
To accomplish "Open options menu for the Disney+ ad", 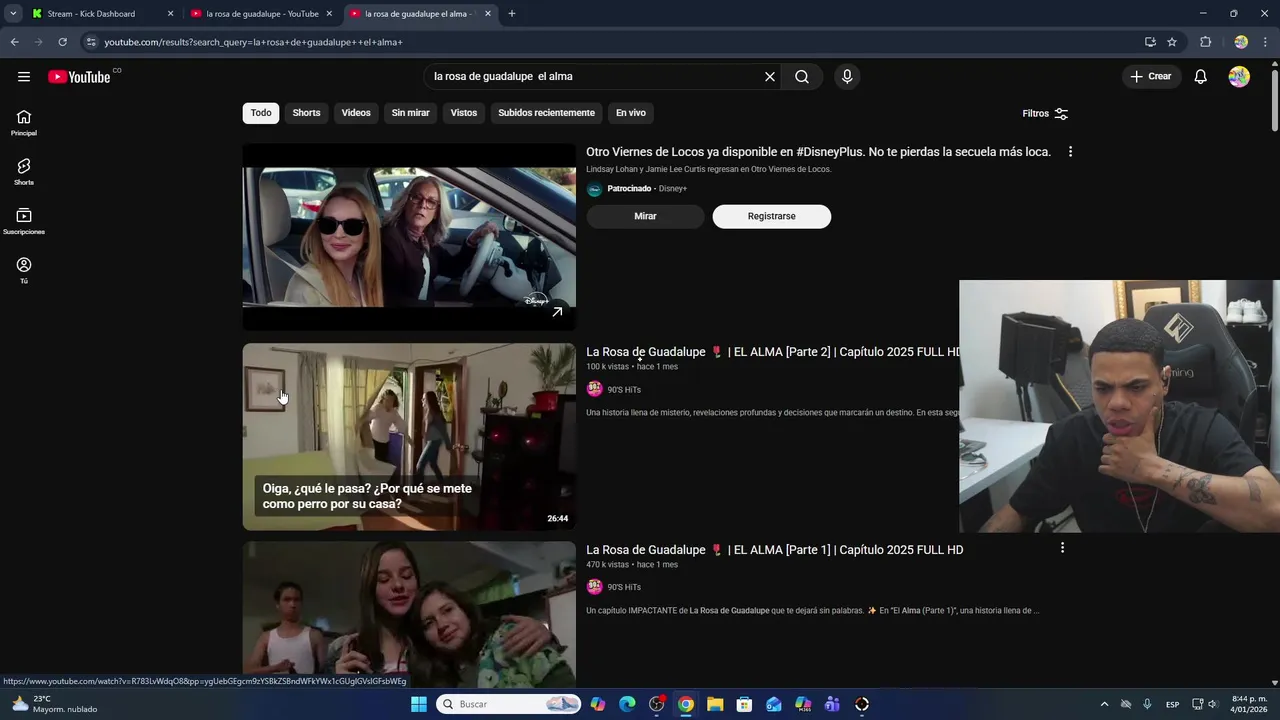I will coord(1070,152).
